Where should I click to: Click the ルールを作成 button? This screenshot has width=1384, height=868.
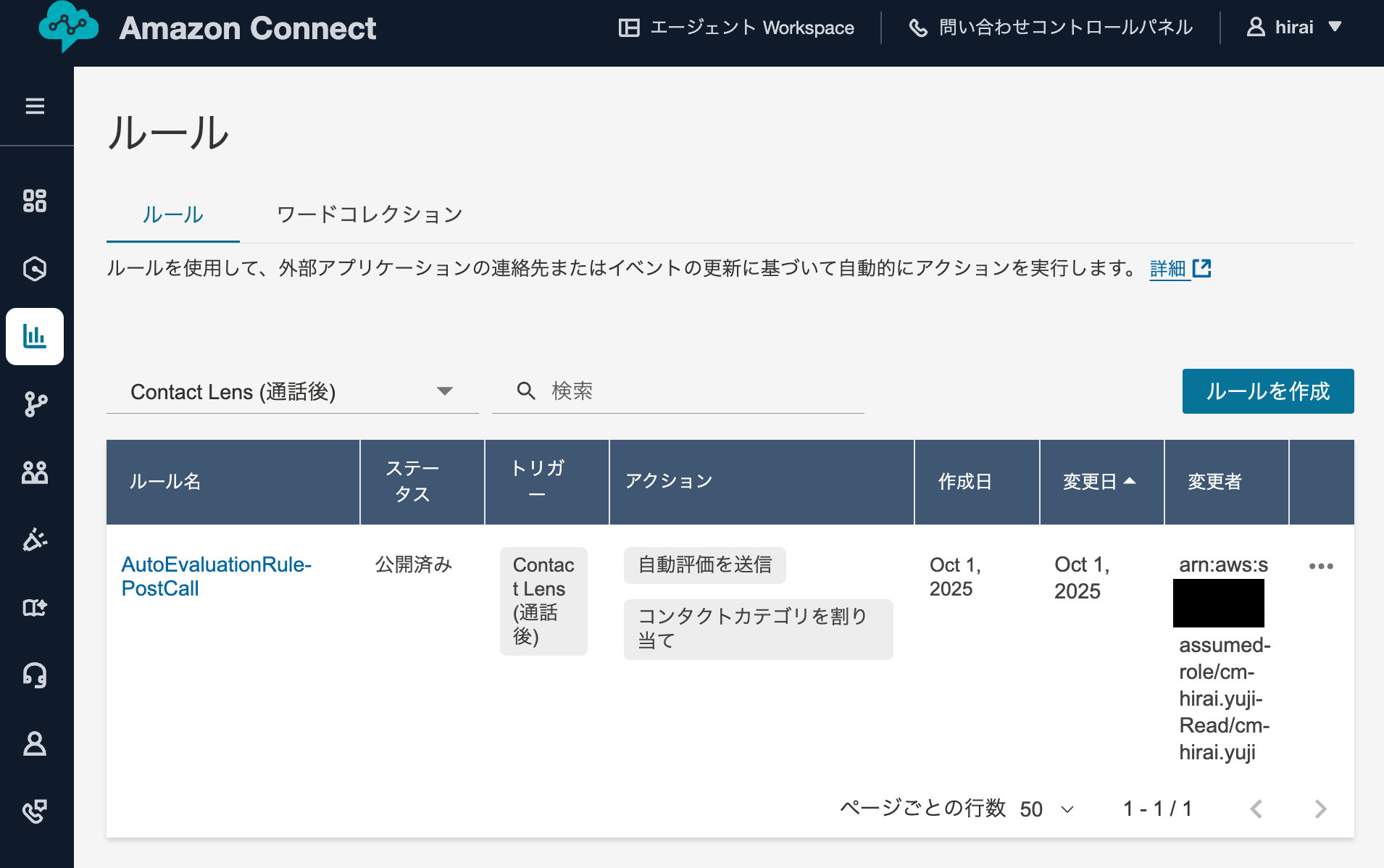[x=1267, y=391]
